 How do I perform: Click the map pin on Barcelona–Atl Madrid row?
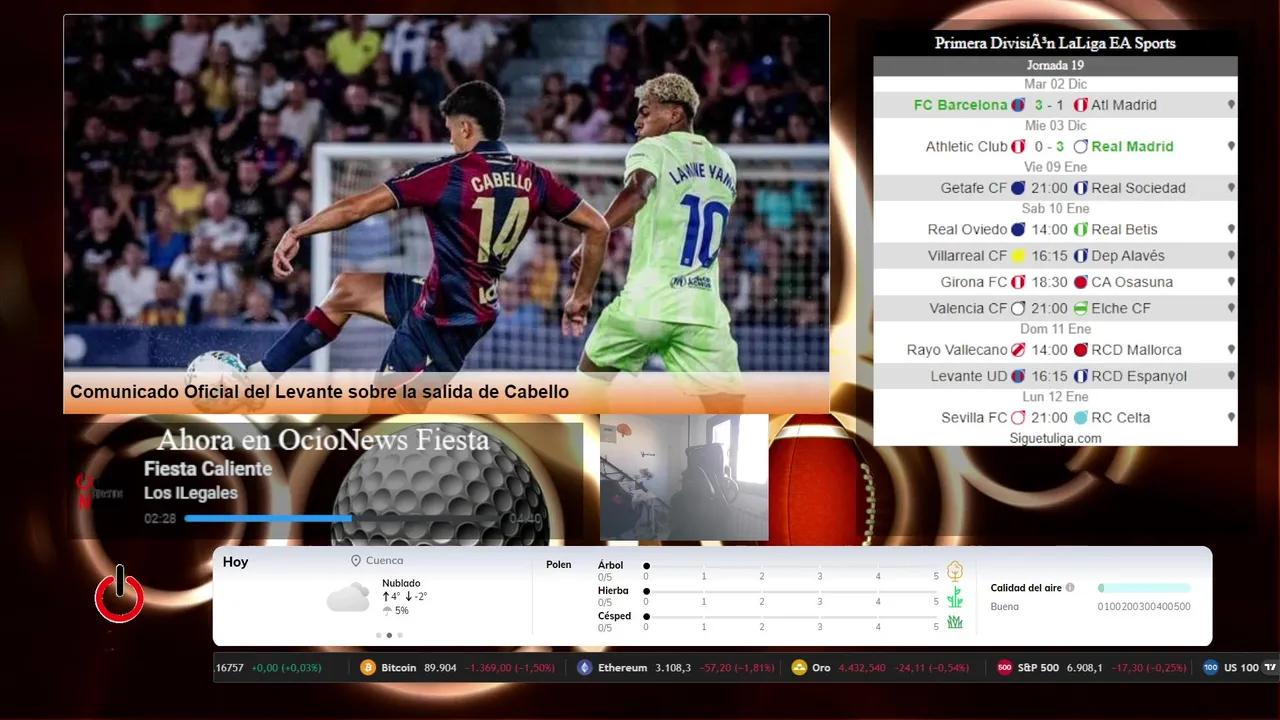pos(1231,105)
